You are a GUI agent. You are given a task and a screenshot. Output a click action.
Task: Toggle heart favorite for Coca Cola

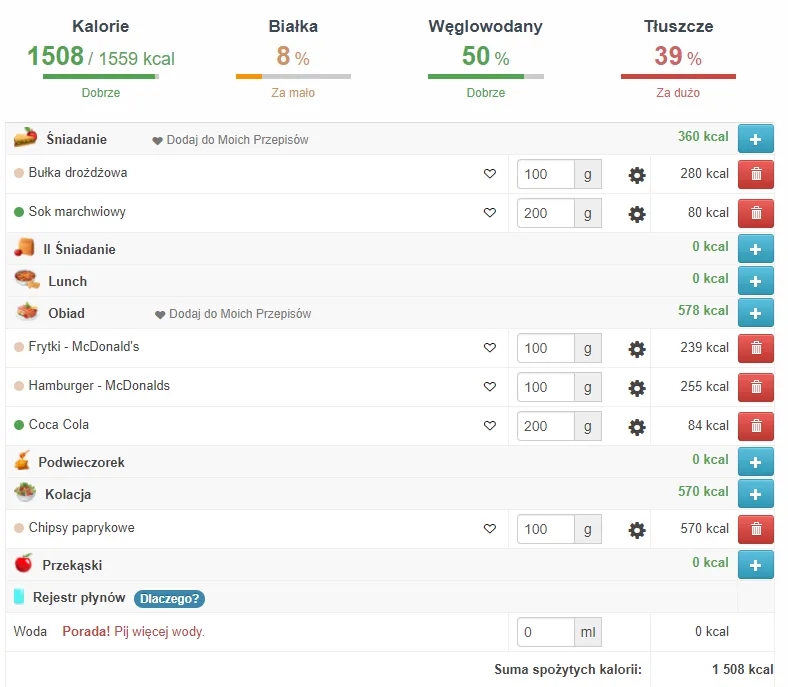tap(490, 426)
